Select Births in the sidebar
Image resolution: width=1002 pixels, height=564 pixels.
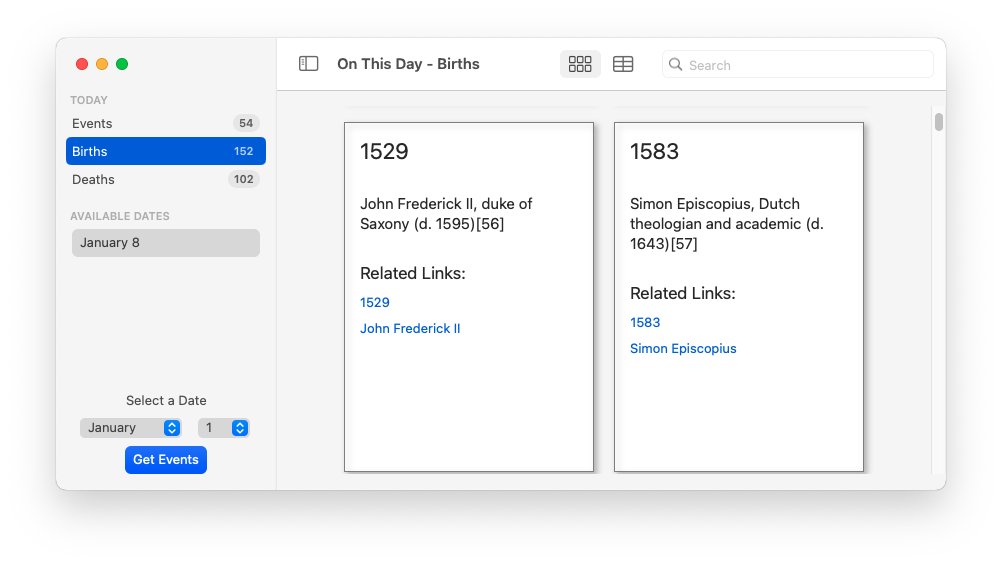166,151
